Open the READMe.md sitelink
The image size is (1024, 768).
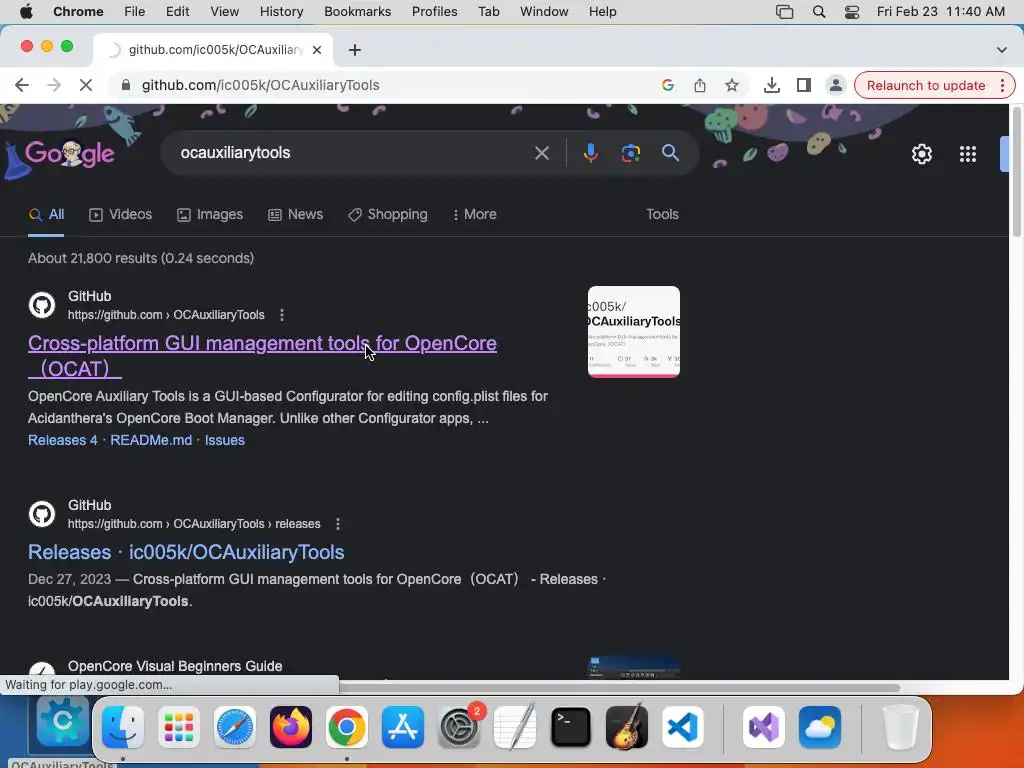(x=151, y=440)
